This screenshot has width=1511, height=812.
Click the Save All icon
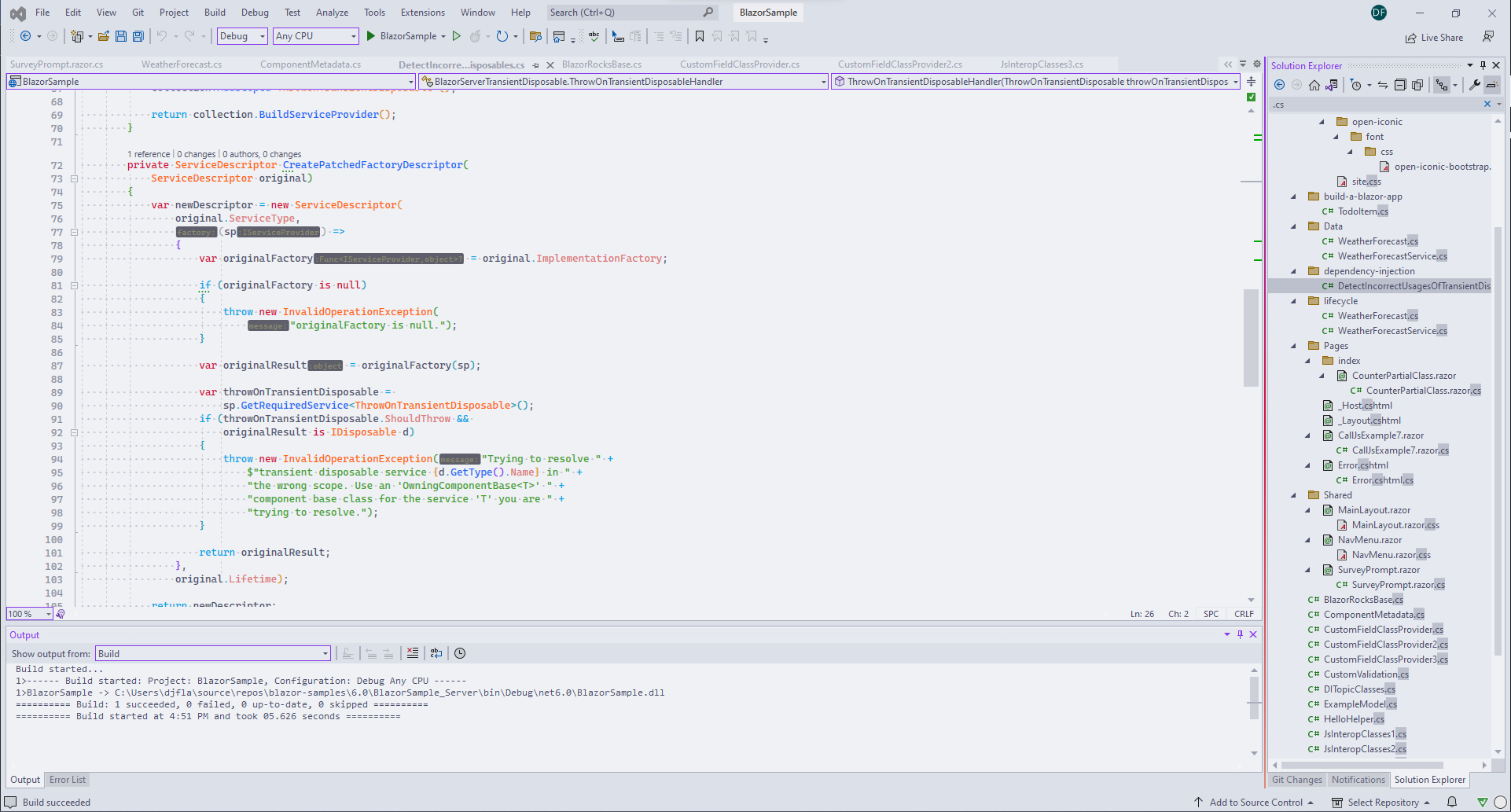tap(138, 36)
